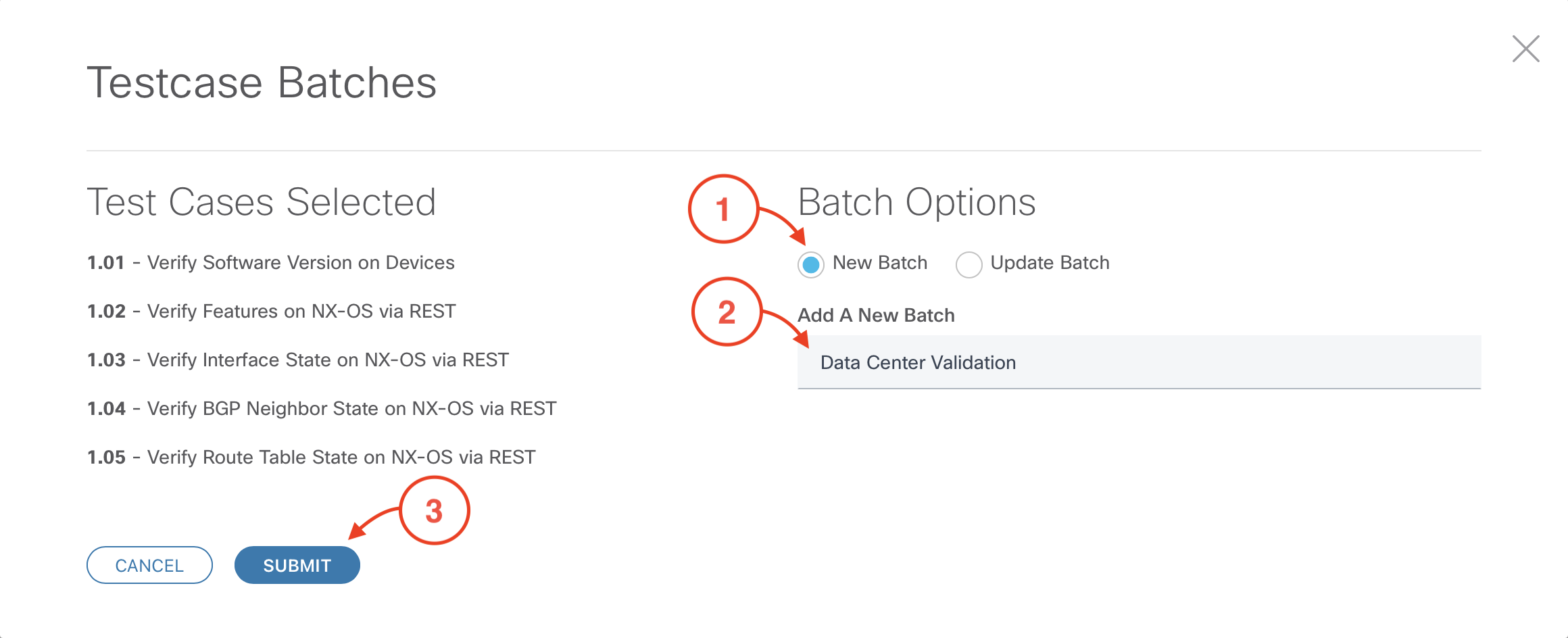Close the Testcase Batches dialog
Image resolution: width=1568 pixels, height=638 pixels.
(x=1525, y=49)
